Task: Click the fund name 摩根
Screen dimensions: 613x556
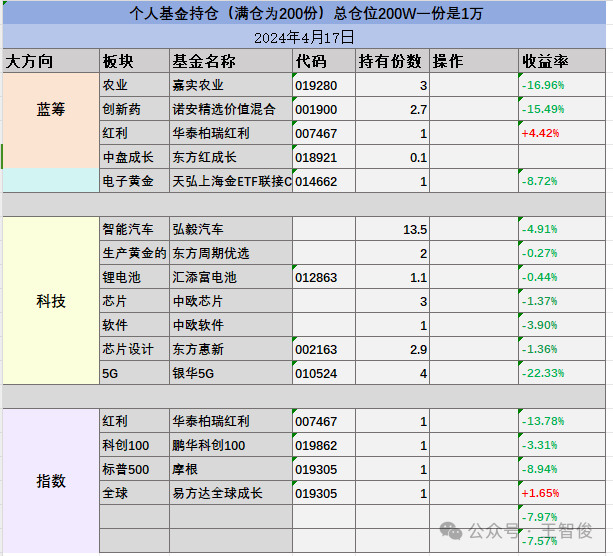Action: [231, 469]
